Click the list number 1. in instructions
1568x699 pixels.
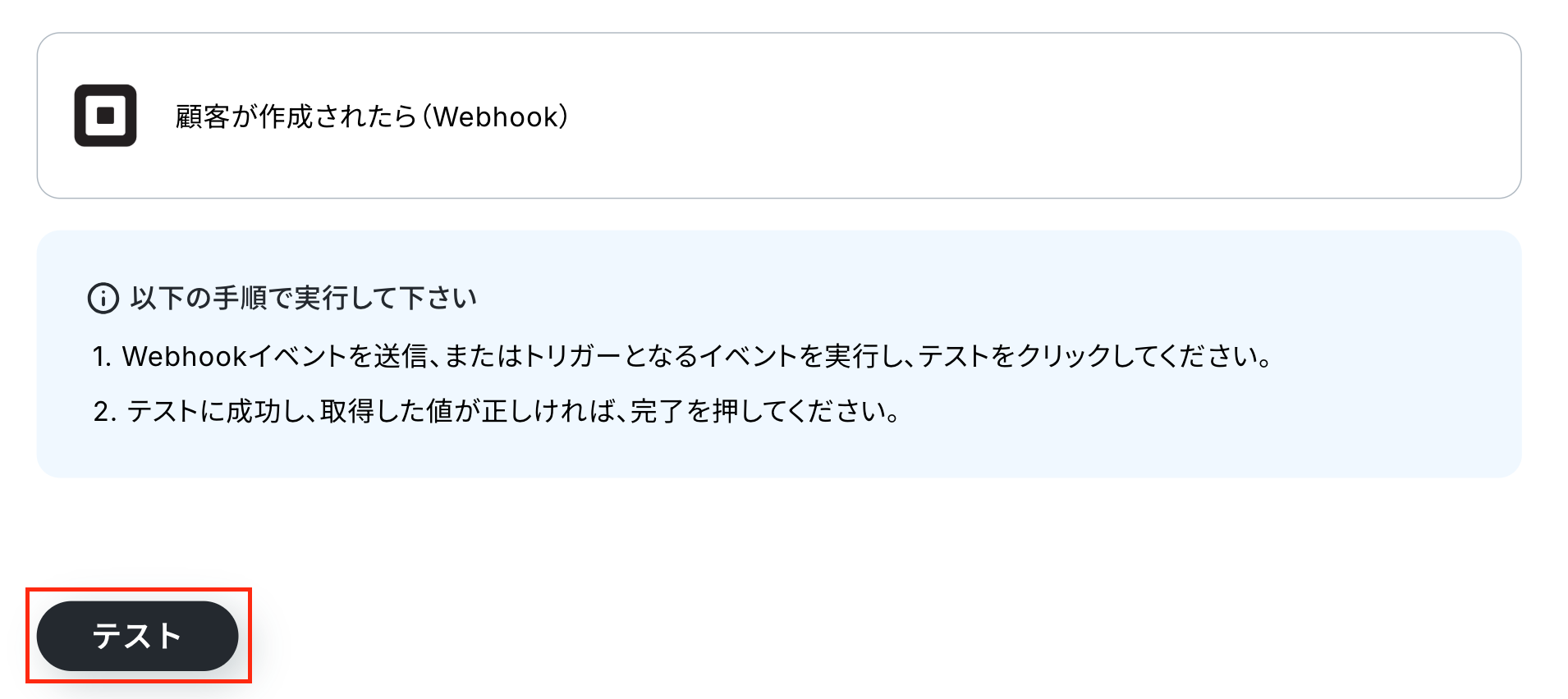tap(102, 357)
